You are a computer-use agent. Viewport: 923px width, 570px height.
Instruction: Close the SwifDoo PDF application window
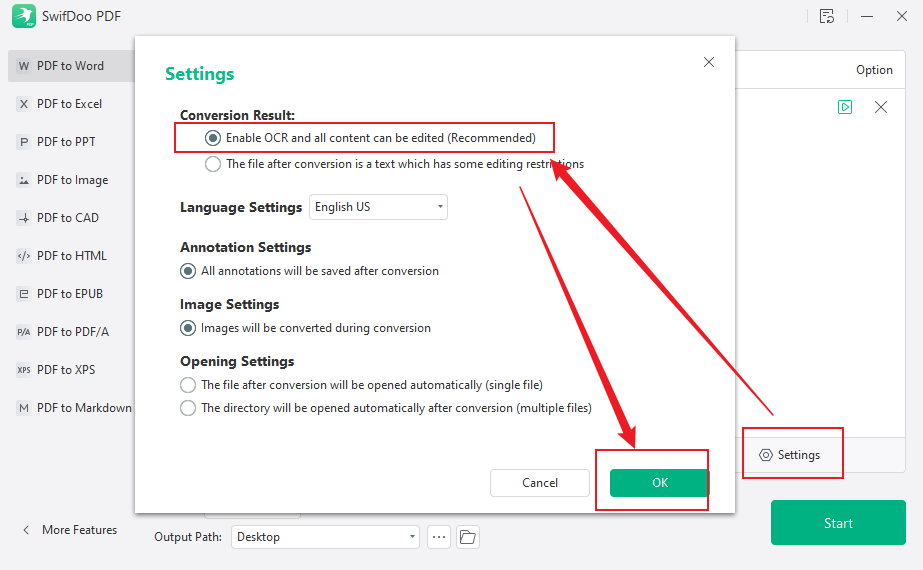(x=902, y=16)
